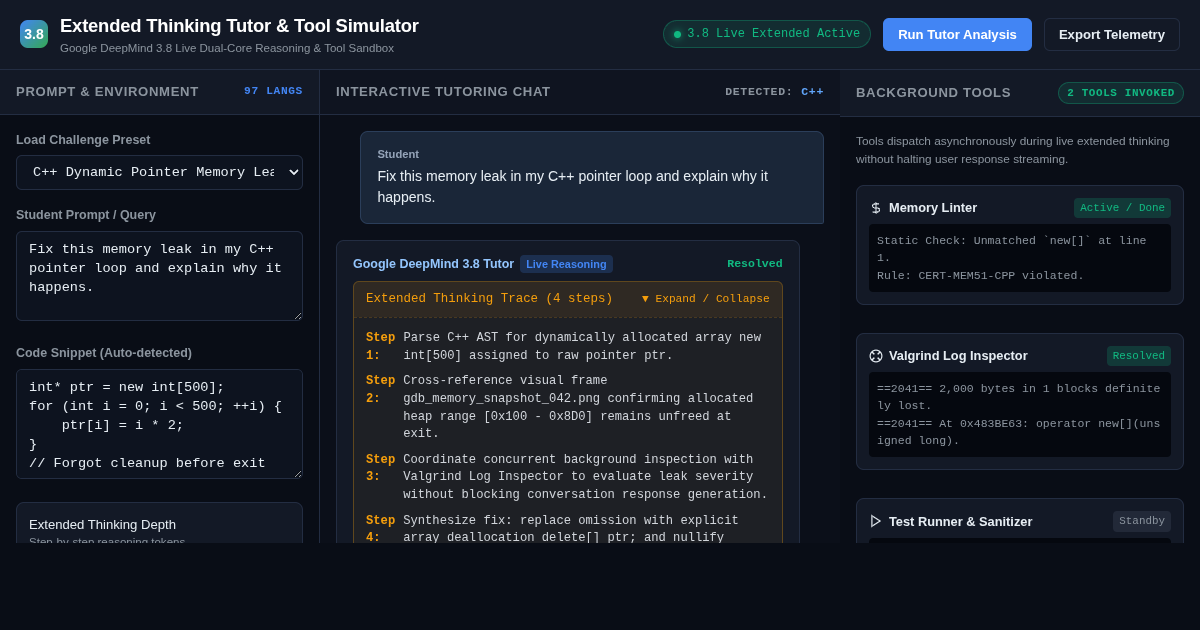Click the Extended Thinking Tutor & Tool Simulator title
Viewport: 1200px width, 630px height.
click(239, 26)
